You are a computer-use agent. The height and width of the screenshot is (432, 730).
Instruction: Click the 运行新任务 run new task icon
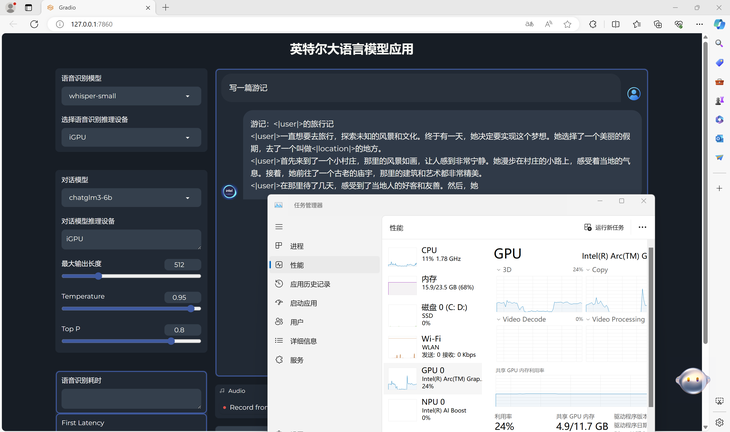point(588,227)
